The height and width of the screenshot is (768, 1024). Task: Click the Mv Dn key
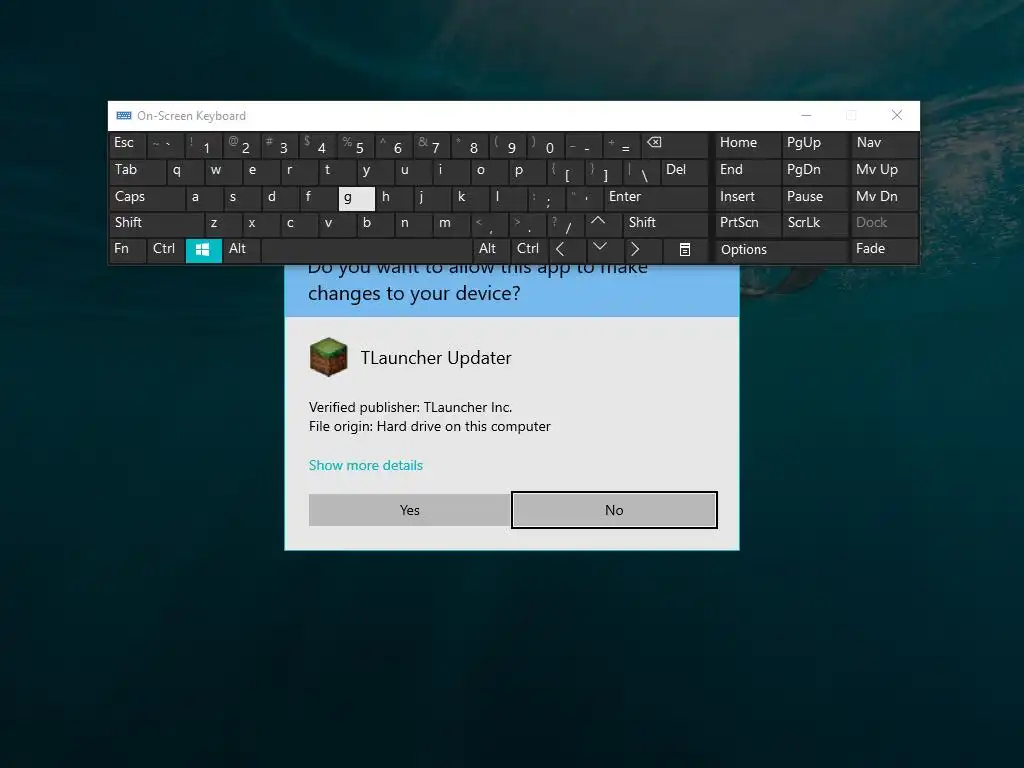coord(885,197)
